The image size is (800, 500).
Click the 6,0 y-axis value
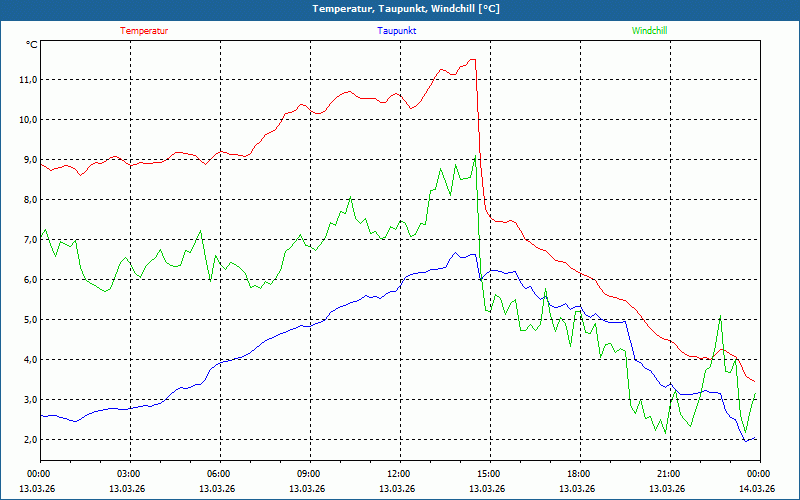click(31, 280)
